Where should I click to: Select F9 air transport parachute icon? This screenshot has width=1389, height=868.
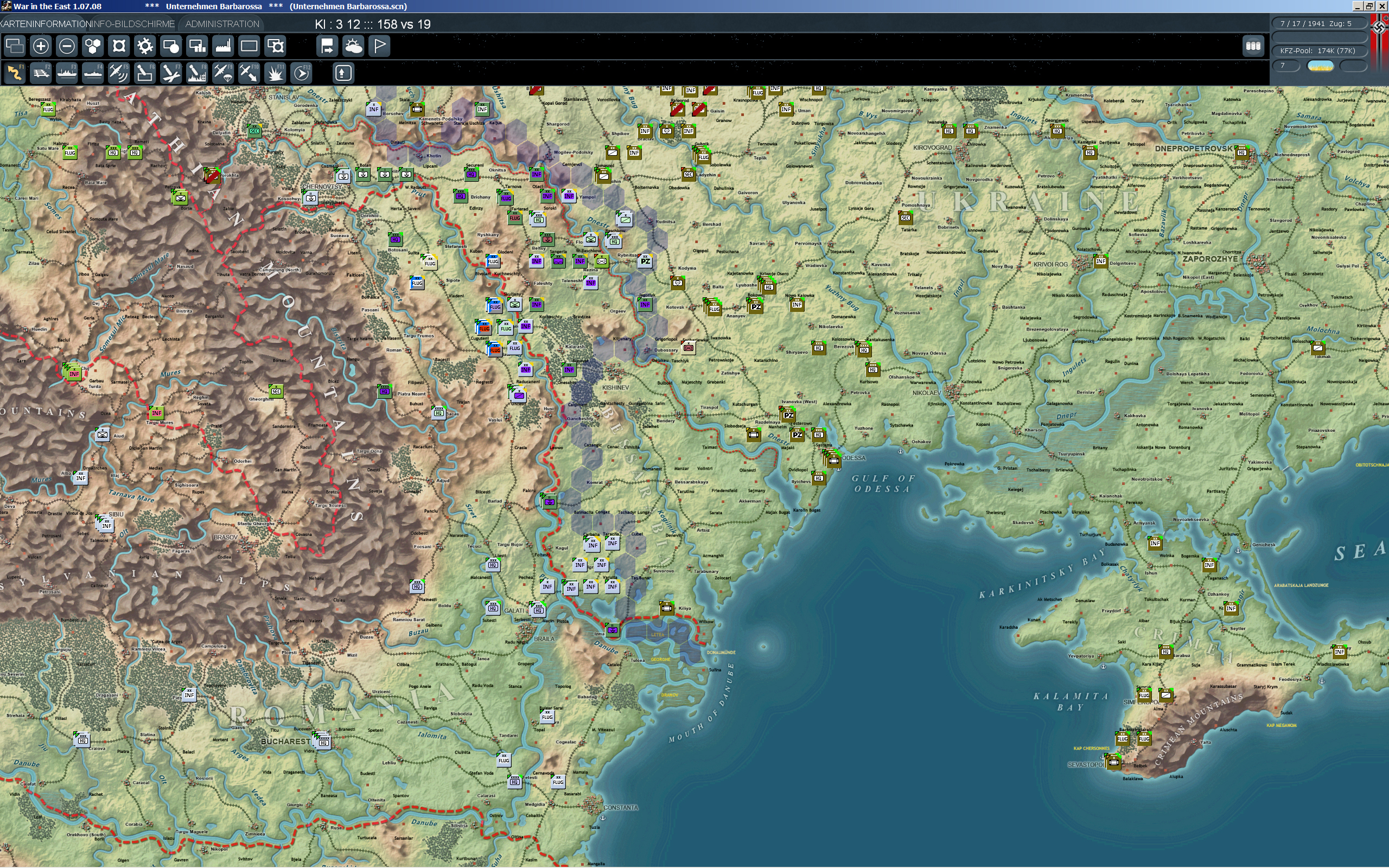(x=224, y=73)
